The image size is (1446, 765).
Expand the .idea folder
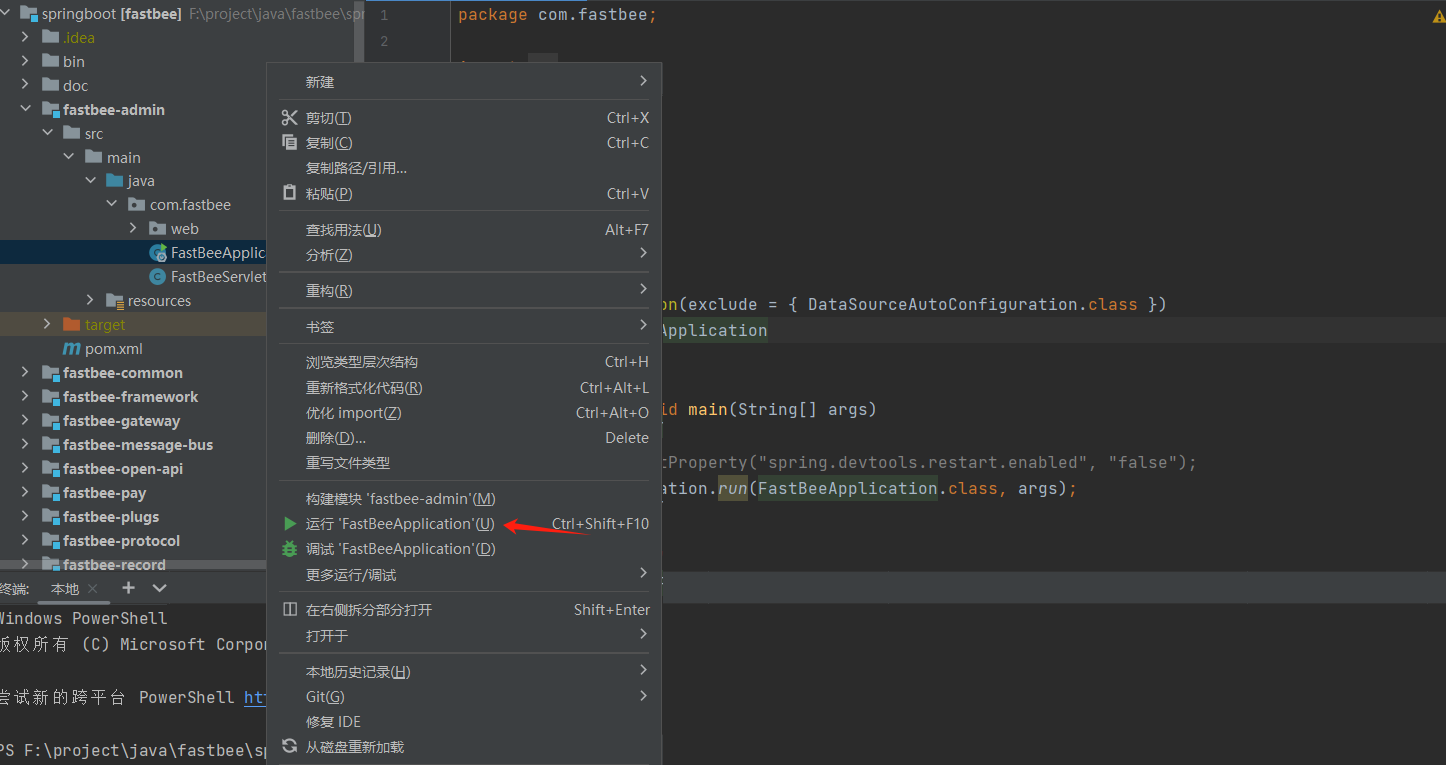pos(25,38)
